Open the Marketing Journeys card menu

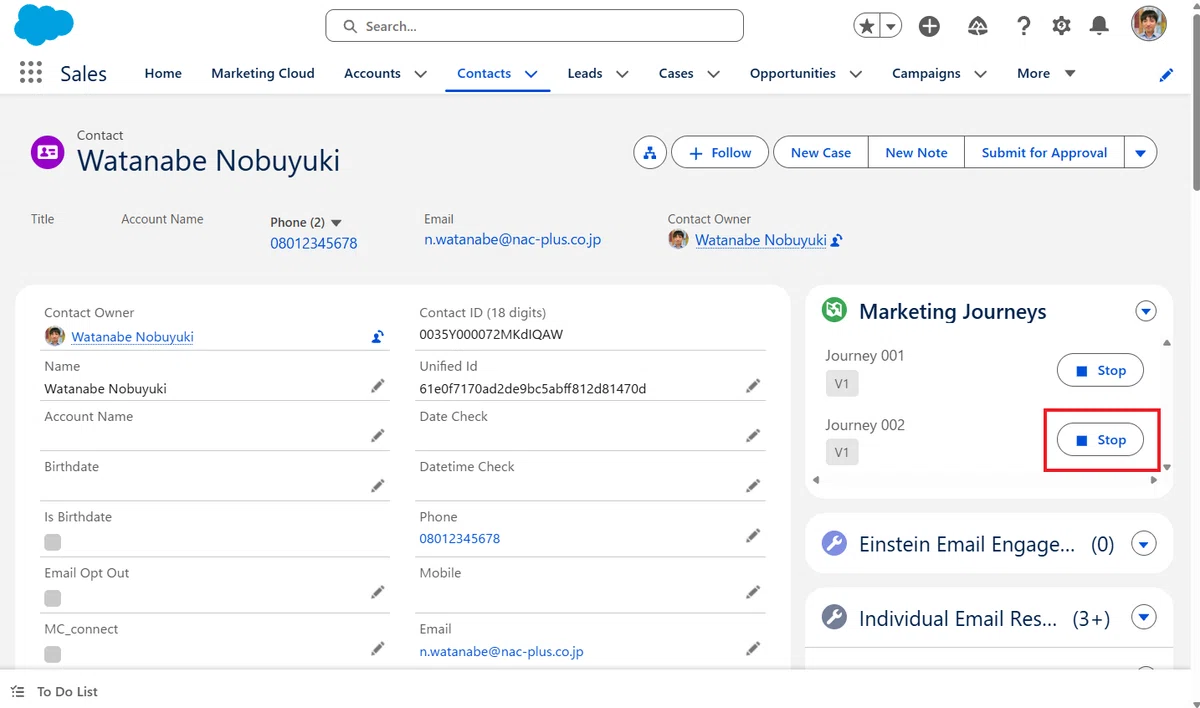(1146, 311)
